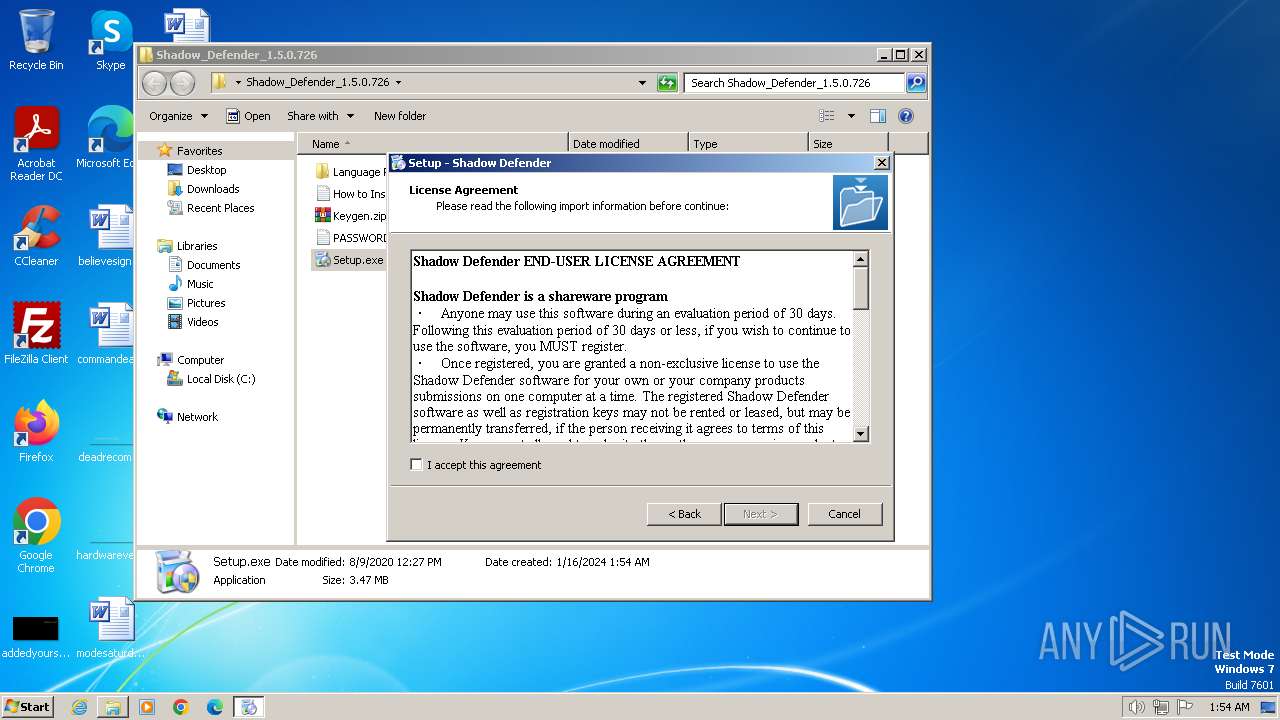Select Documents library

pos(213,265)
